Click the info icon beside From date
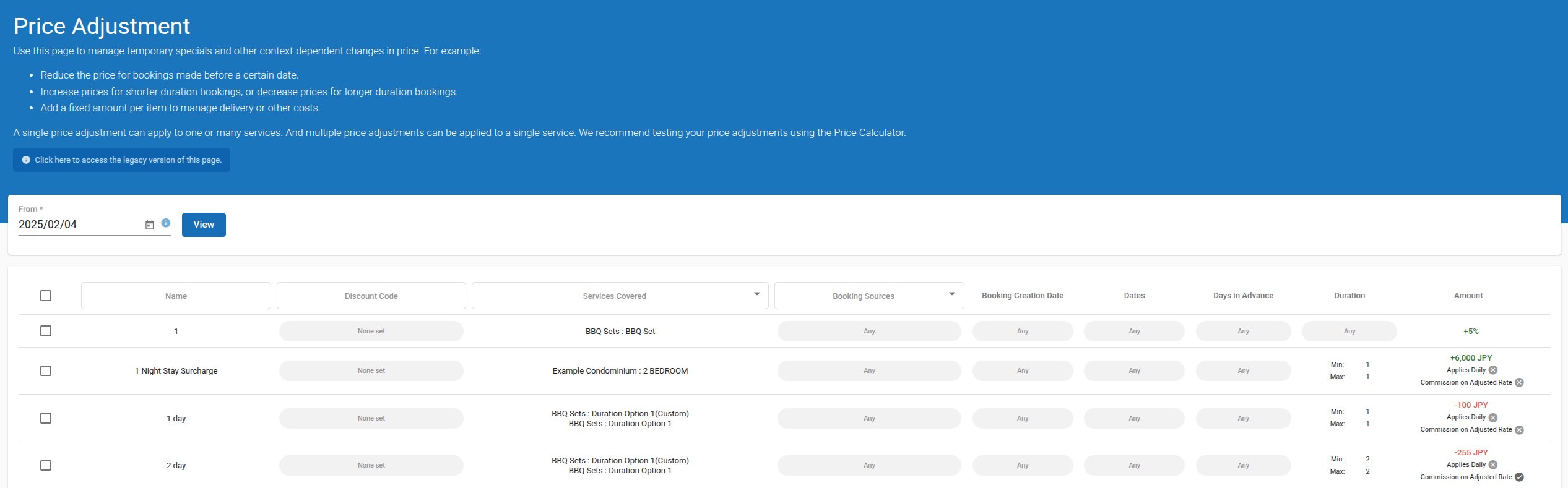The width and height of the screenshot is (1568, 488). point(166,223)
